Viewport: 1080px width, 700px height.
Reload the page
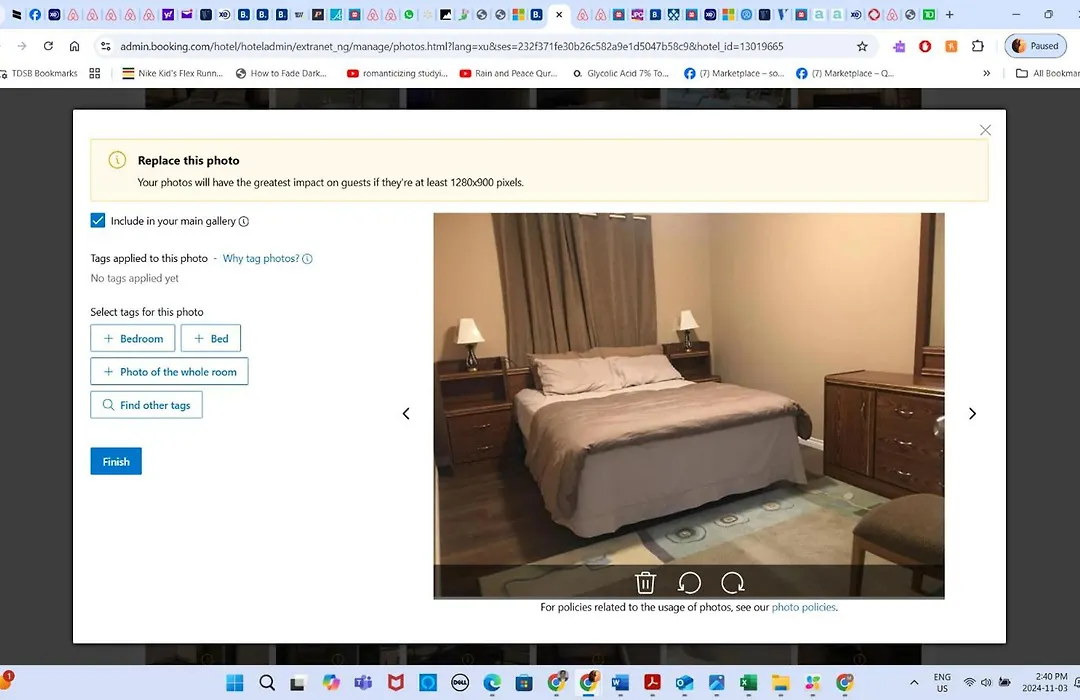48,46
